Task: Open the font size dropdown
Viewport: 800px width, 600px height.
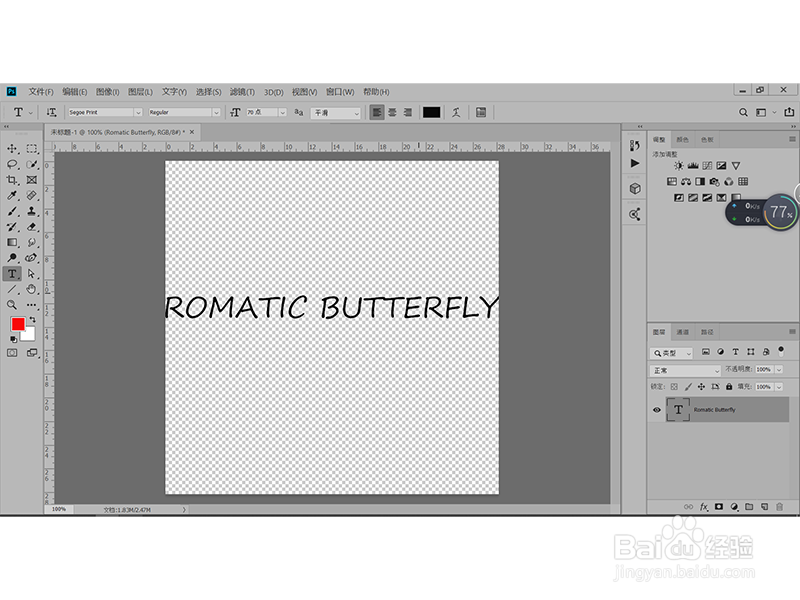Action: [x=282, y=112]
